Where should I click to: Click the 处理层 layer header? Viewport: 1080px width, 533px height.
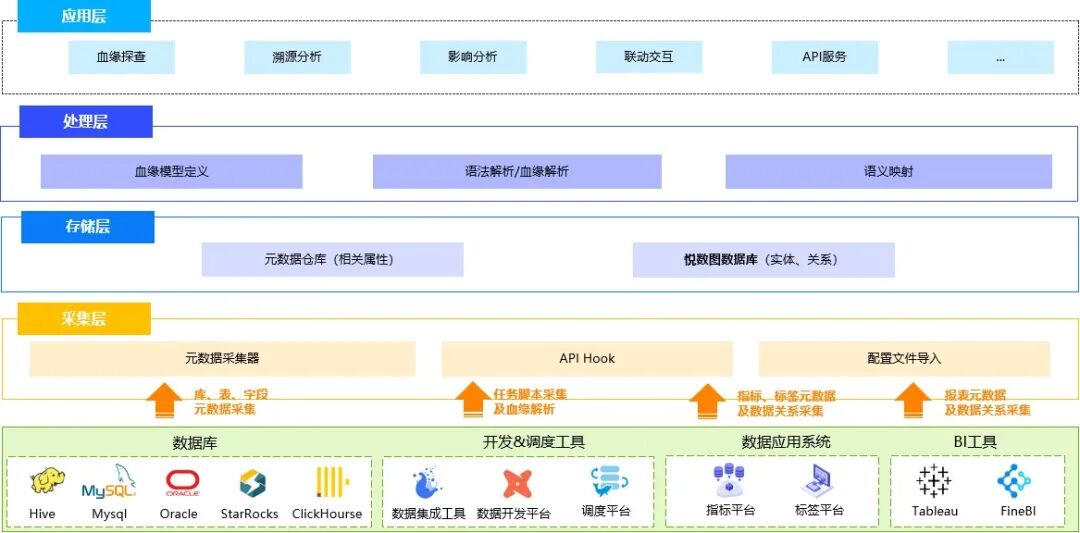pyautogui.click(x=85, y=122)
